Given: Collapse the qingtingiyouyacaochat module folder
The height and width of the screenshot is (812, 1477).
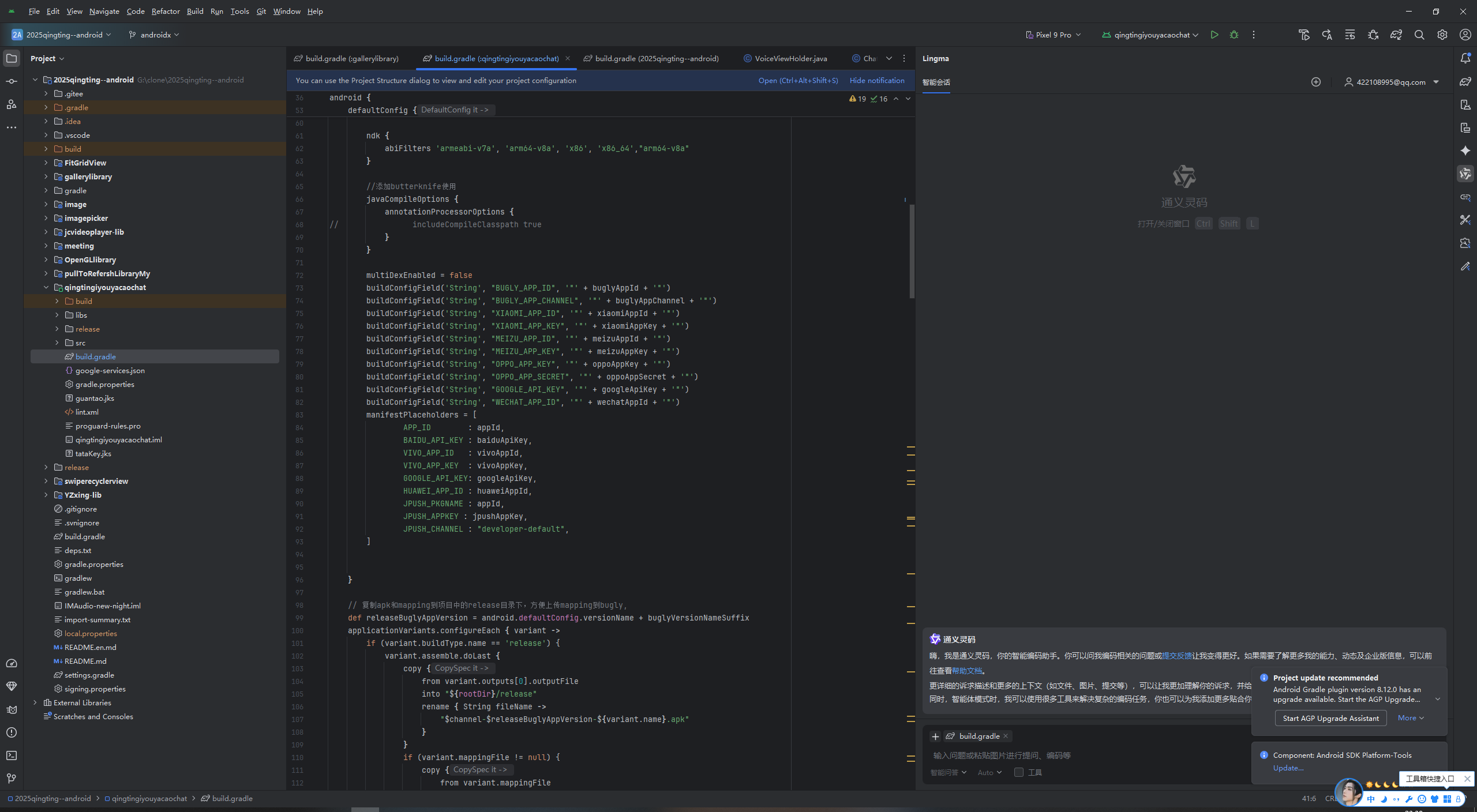Looking at the screenshot, I should (x=46, y=287).
